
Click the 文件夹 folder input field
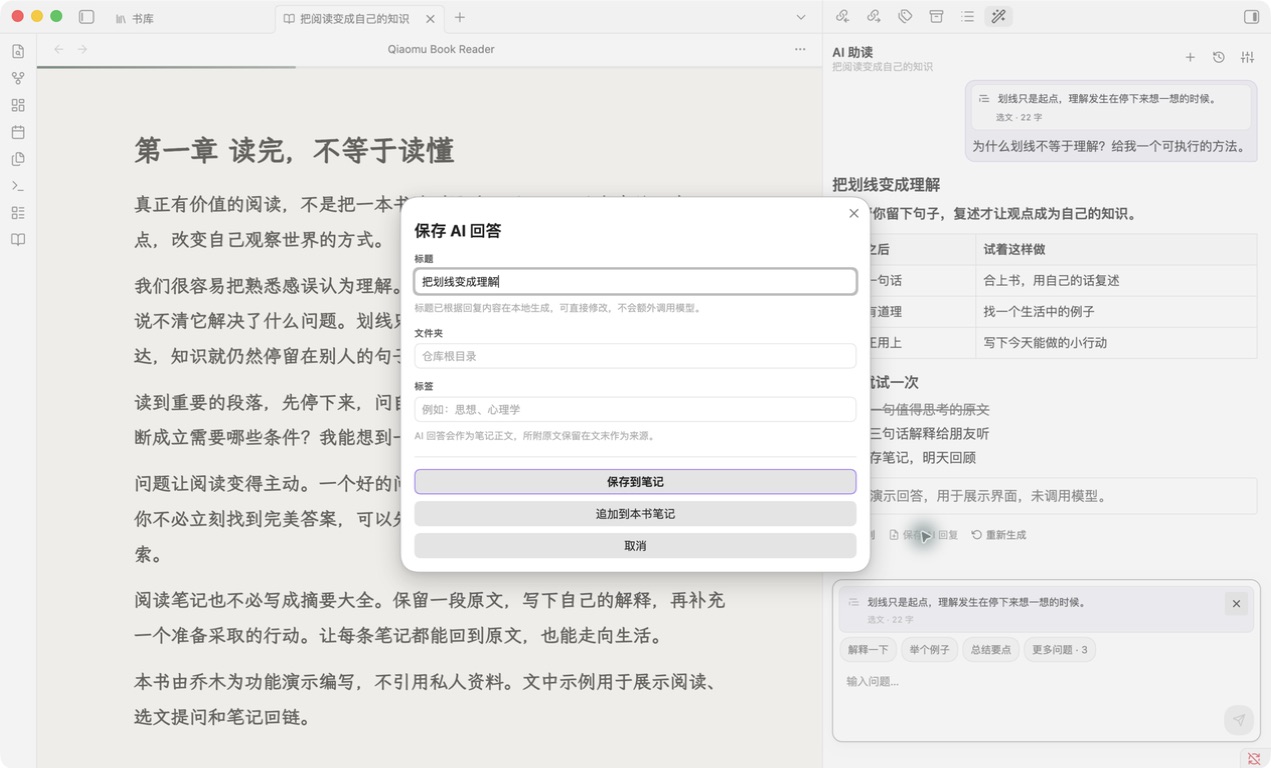click(635, 356)
